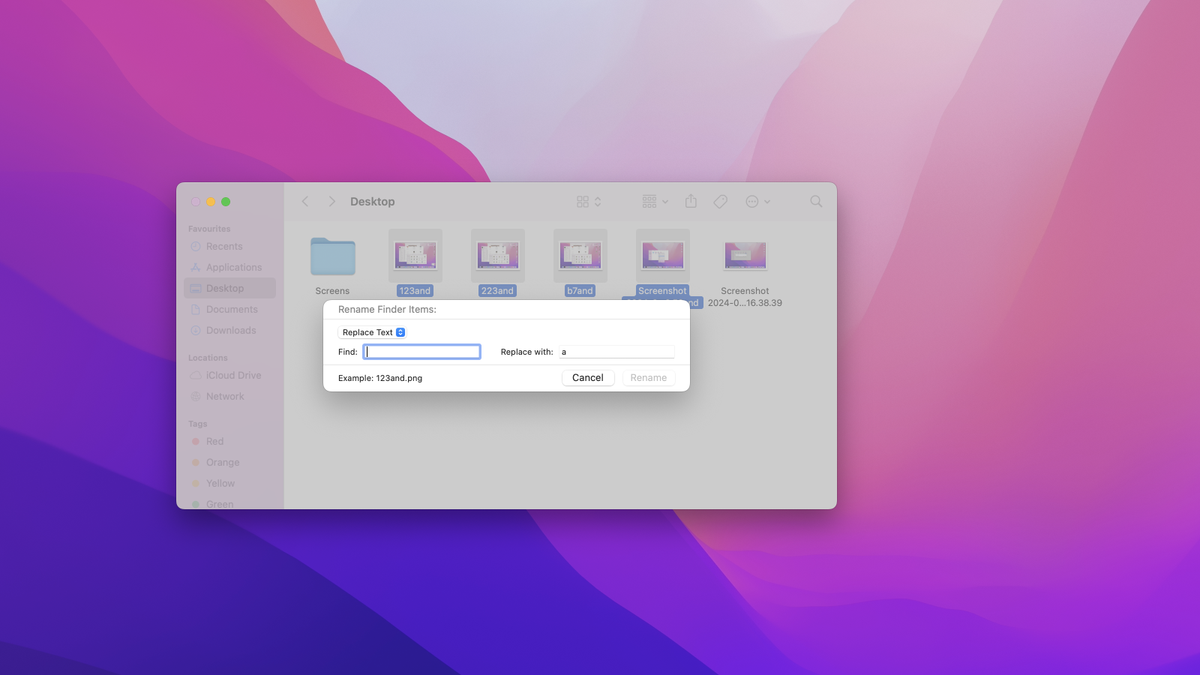
Task: Open Documents in the Finder sidebar
Action: coord(230,309)
